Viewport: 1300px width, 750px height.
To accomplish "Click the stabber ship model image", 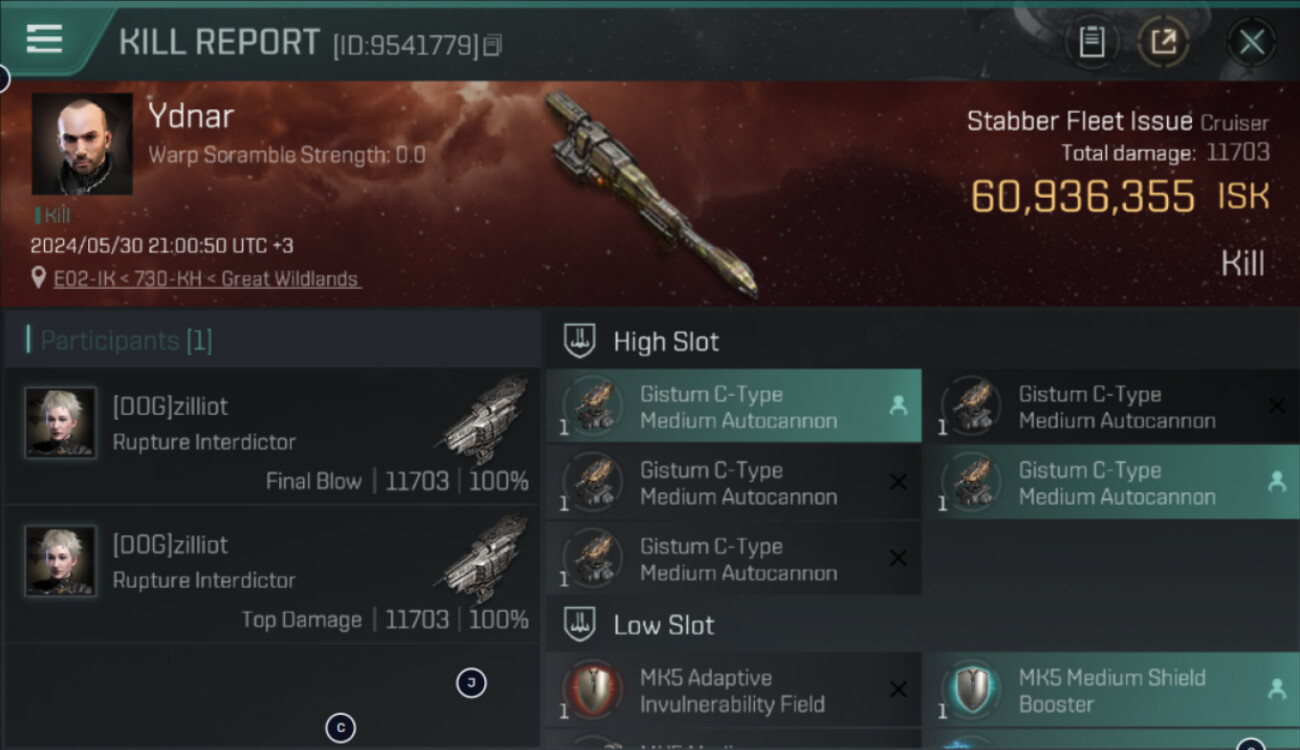I will (650, 195).
